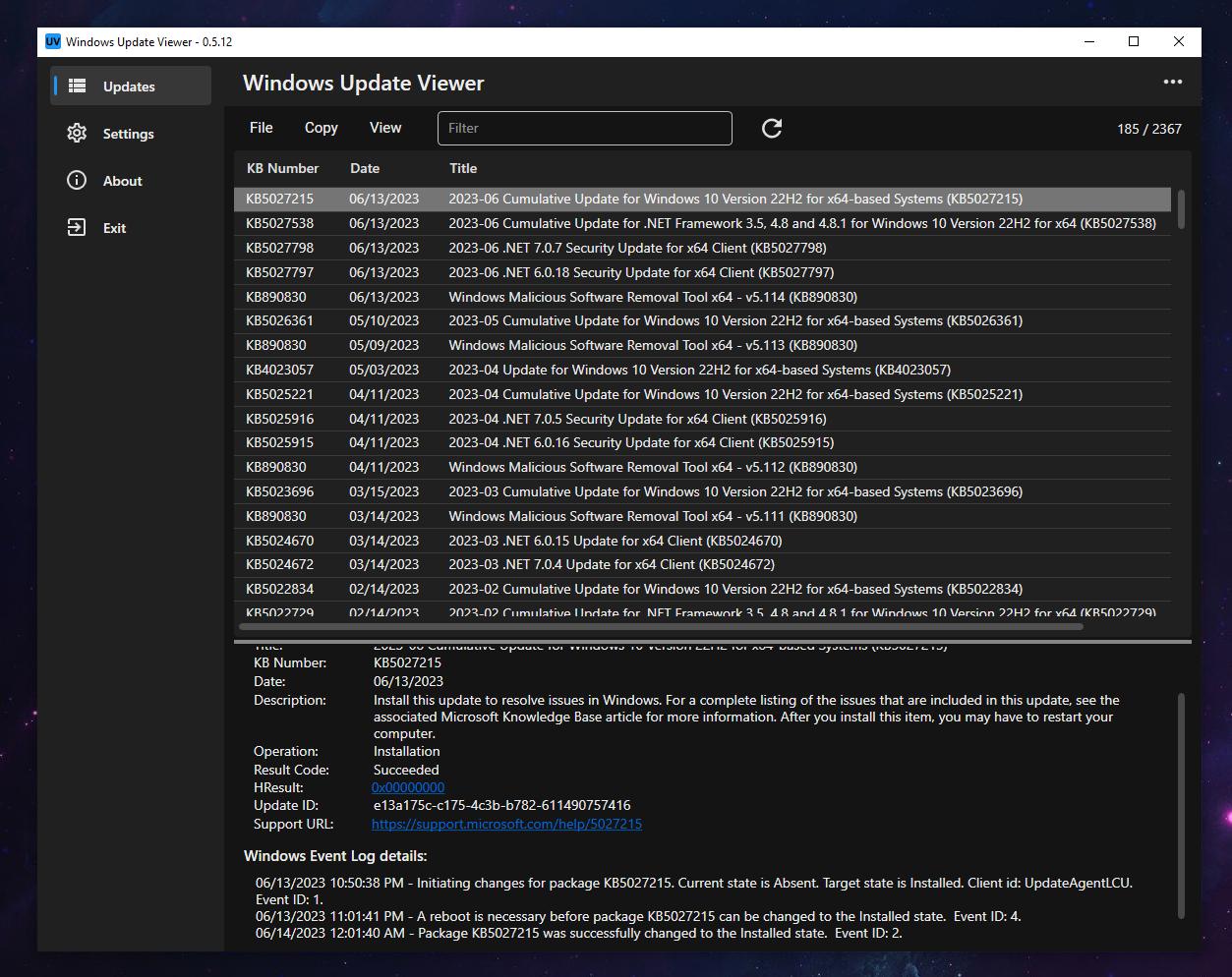1232x977 pixels.
Task: Select the KB5025915 .NET 6.0.16 row
Action: pyautogui.click(x=702, y=442)
